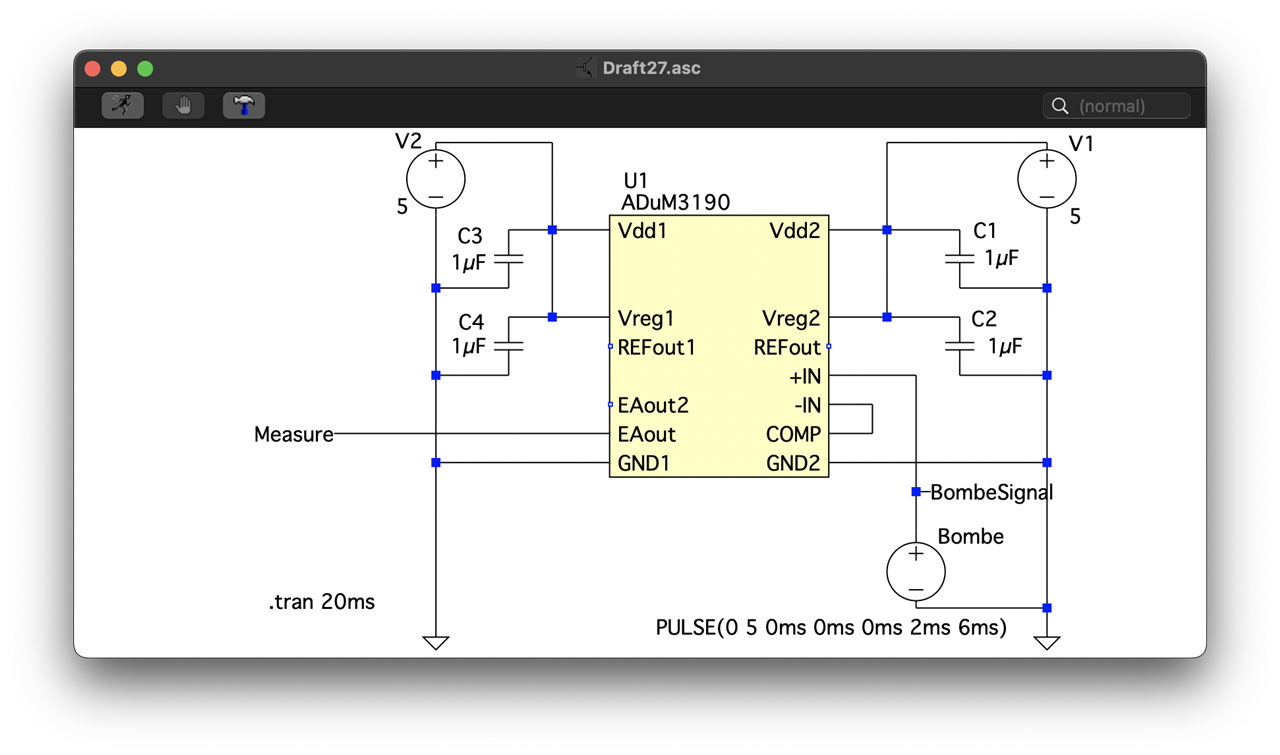Click the C3 capacitor name label
Screen dimensions: 1280x755
click(470, 236)
